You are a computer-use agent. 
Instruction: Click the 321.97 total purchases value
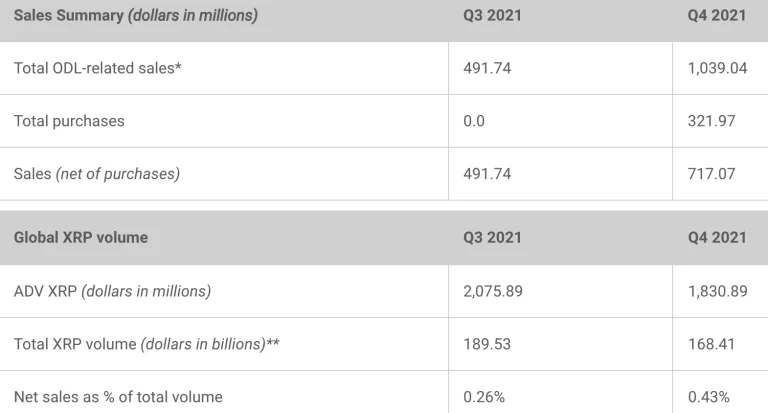coord(712,121)
